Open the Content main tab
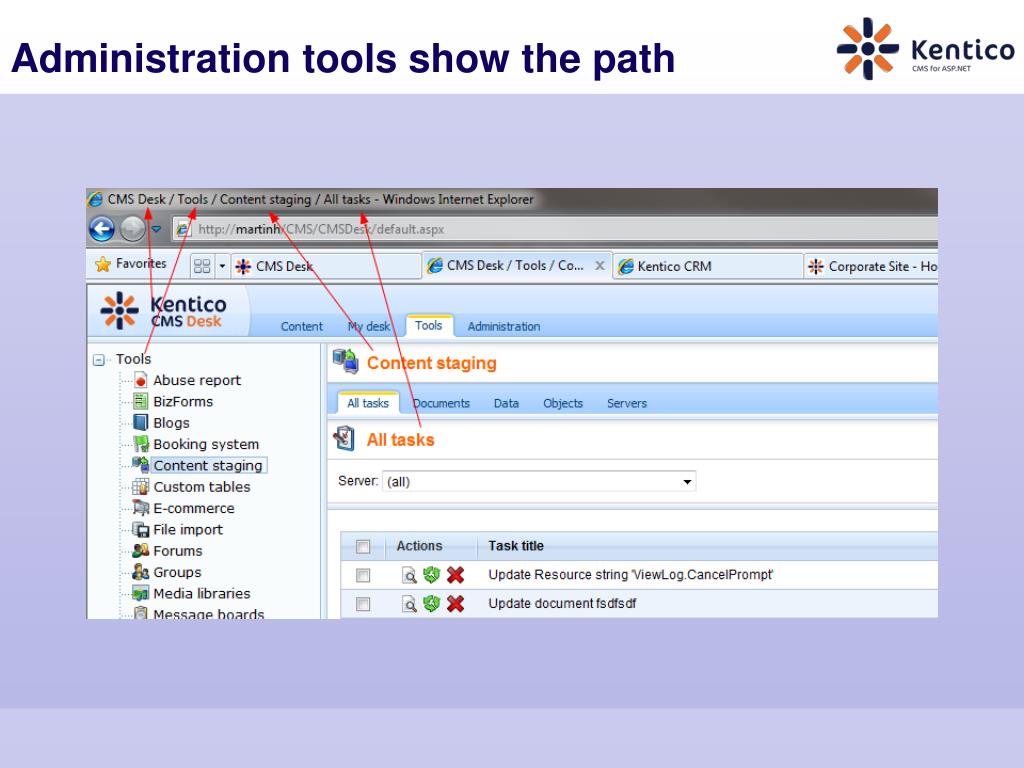This screenshot has width=1024, height=768. 302,327
